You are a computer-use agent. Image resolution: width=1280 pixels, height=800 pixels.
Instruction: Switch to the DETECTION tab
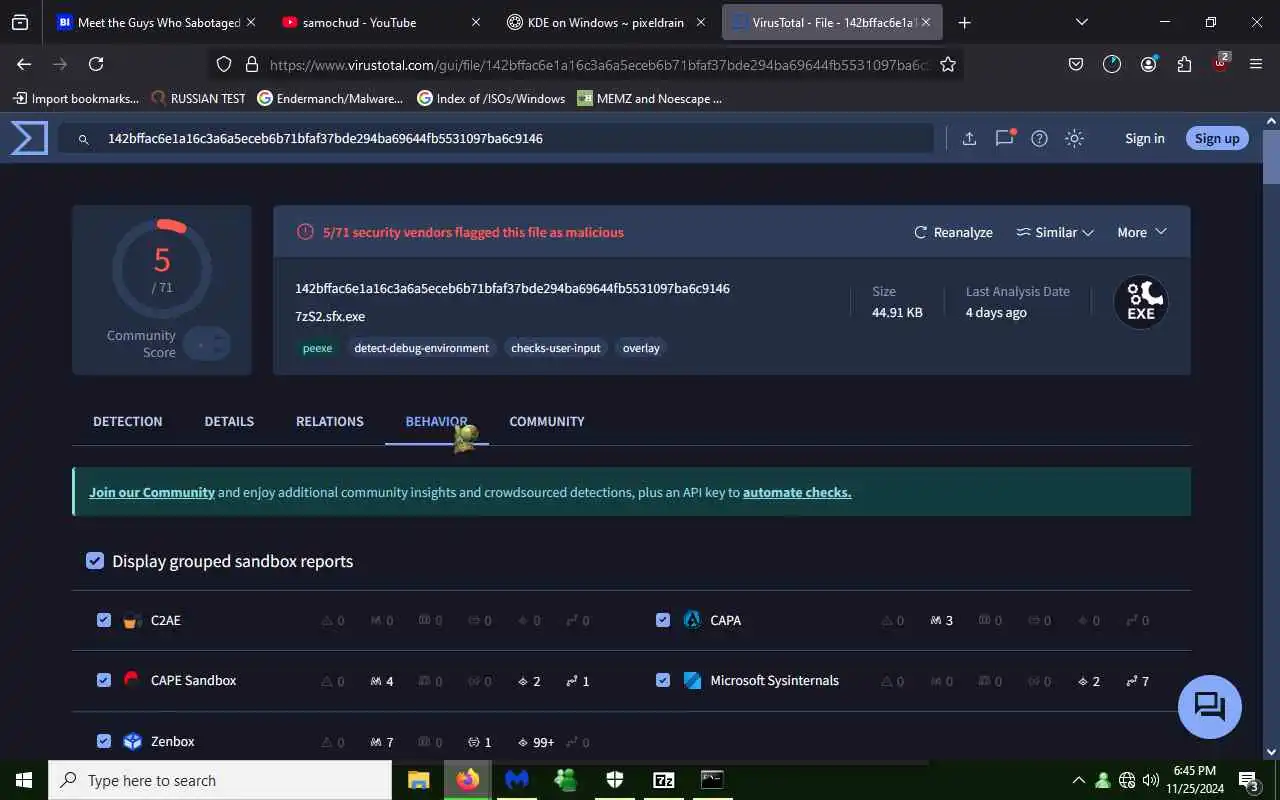coord(128,421)
